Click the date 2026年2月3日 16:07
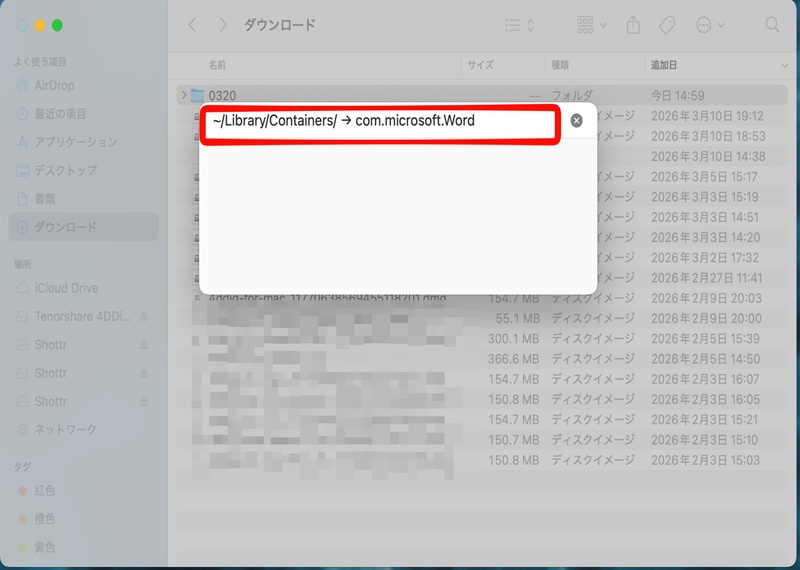The height and width of the screenshot is (570, 800). [705, 379]
